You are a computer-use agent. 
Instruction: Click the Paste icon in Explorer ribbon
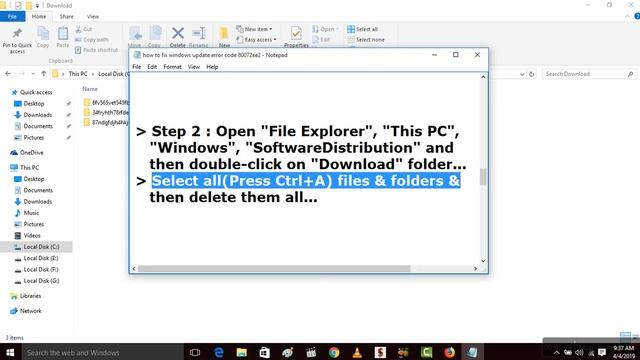click(x=63, y=34)
